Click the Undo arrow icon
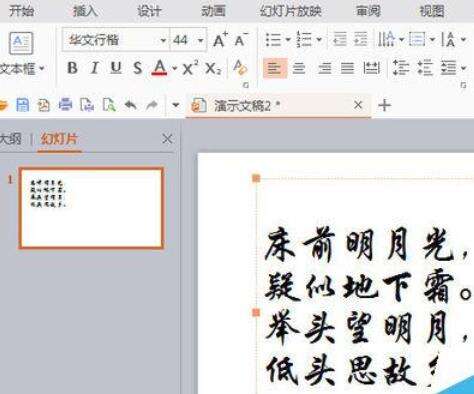The width and height of the screenshot is (474, 394). [131, 105]
